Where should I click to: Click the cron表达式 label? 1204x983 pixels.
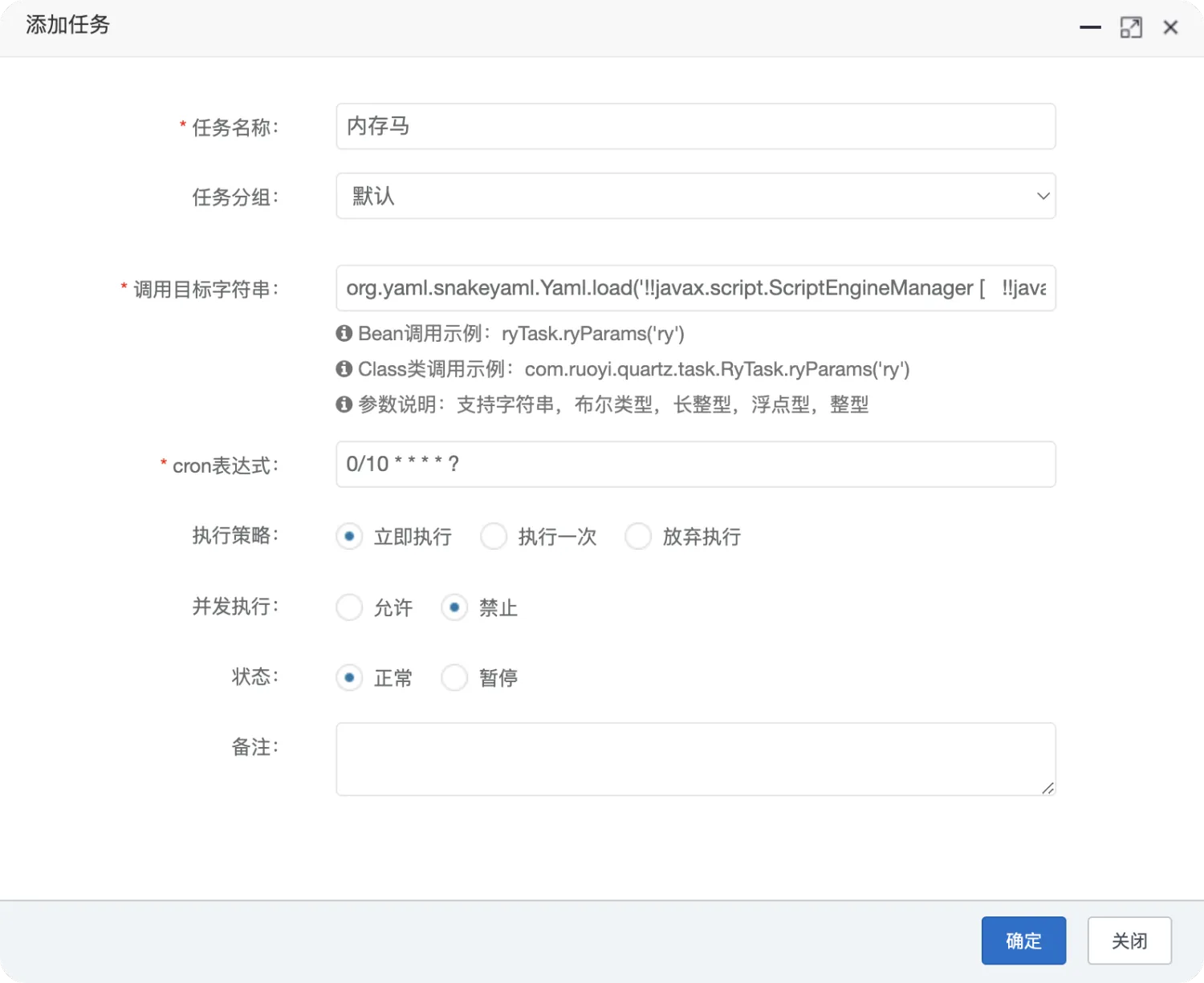[225, 465]
